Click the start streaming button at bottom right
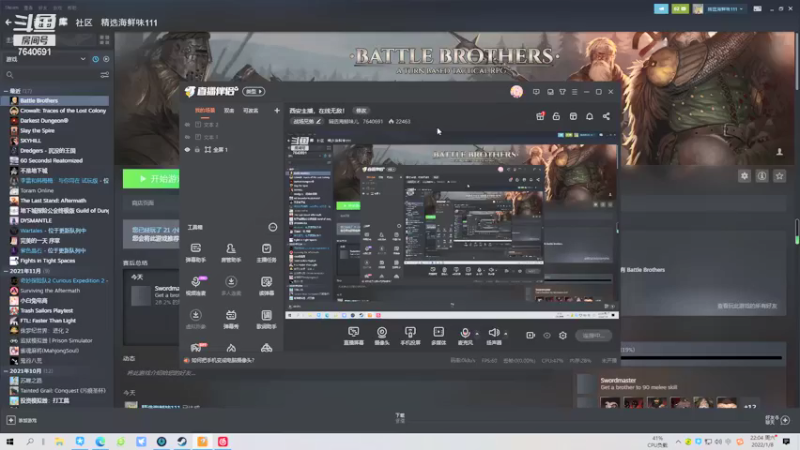800x450 pixels. [x=593, y=335]
